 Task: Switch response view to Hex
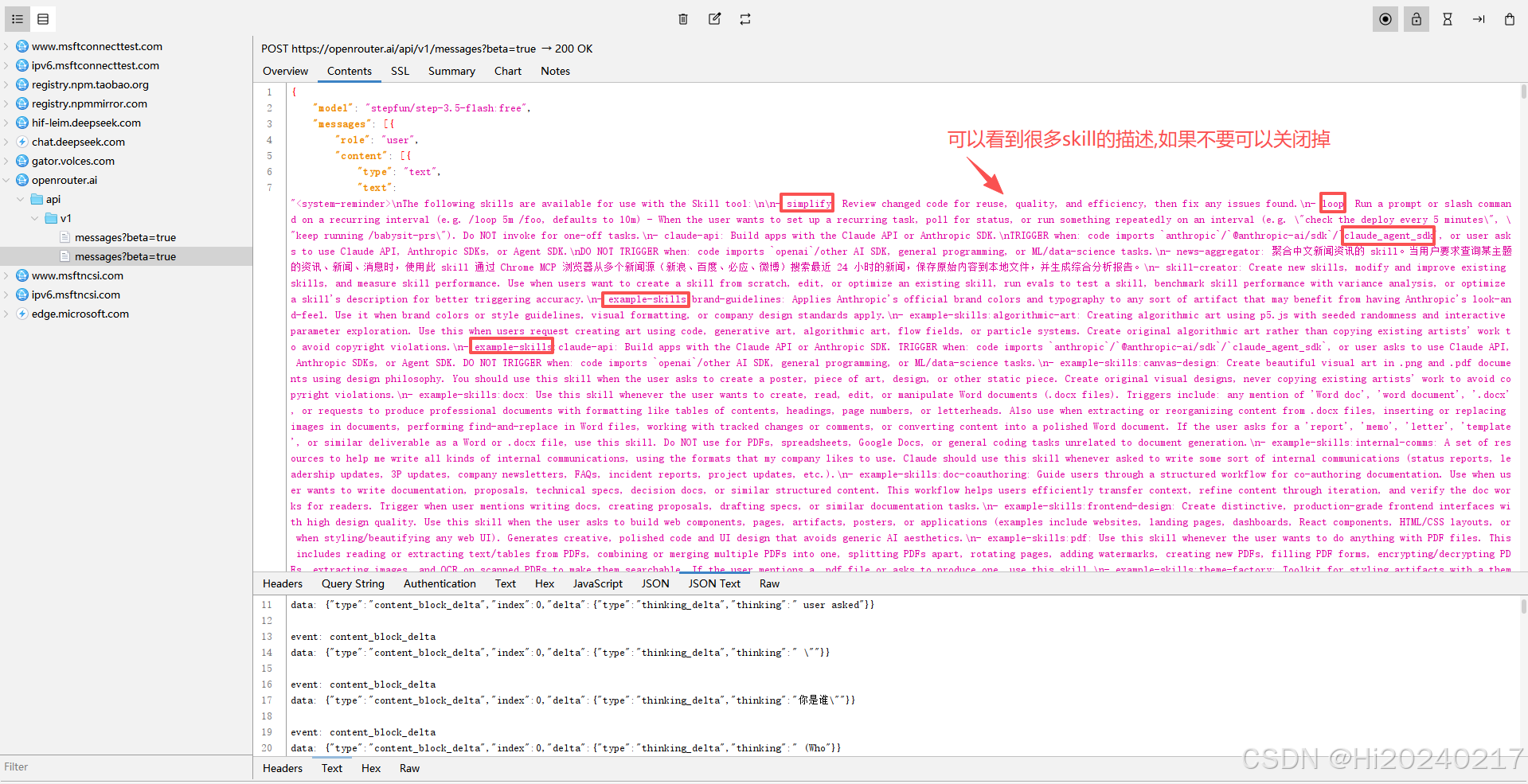click(x=371, y=768)
